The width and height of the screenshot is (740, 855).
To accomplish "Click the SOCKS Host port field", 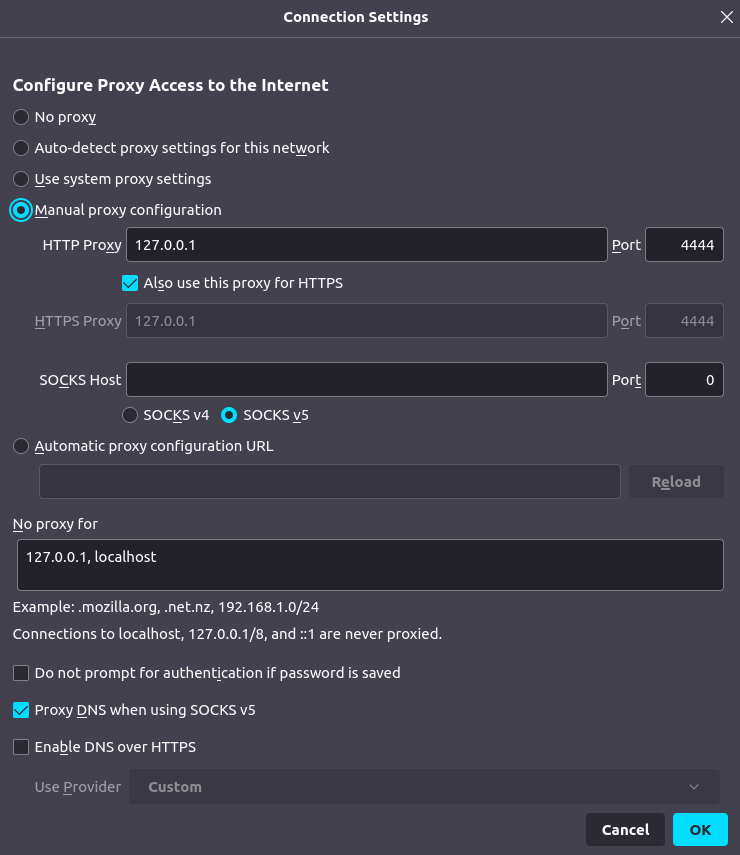I will (x=684, y=380).
